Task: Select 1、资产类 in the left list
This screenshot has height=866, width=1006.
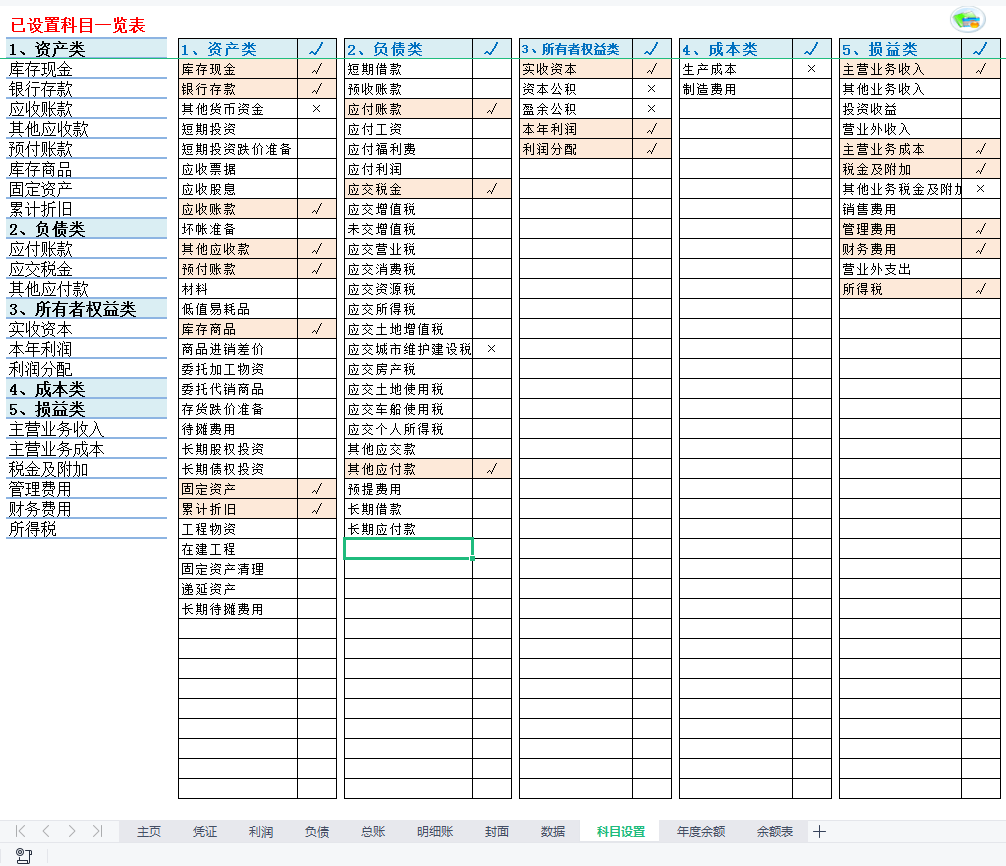Action: coord(87,49)
